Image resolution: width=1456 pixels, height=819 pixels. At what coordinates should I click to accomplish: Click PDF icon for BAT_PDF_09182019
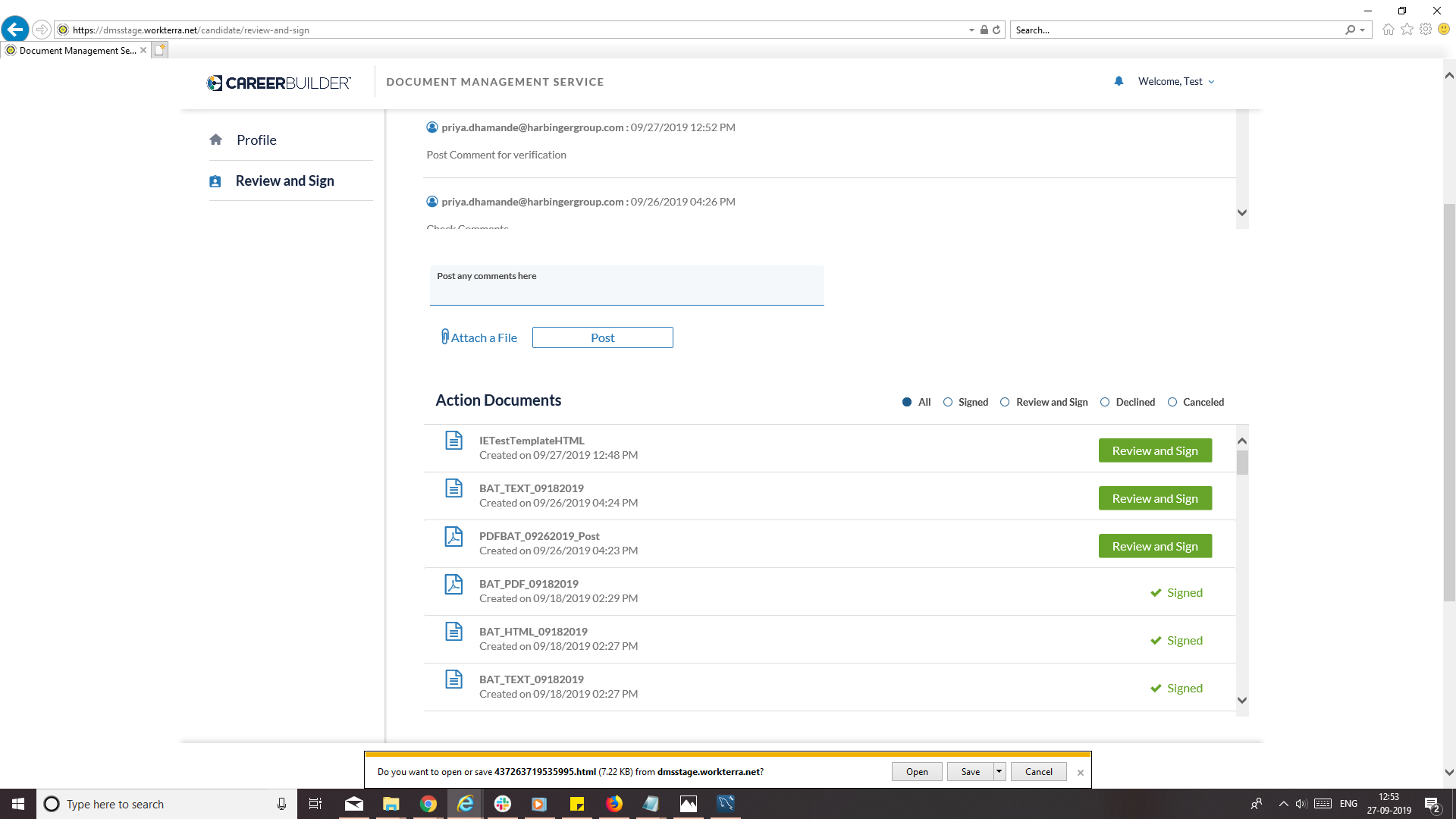tap(453, 584)
